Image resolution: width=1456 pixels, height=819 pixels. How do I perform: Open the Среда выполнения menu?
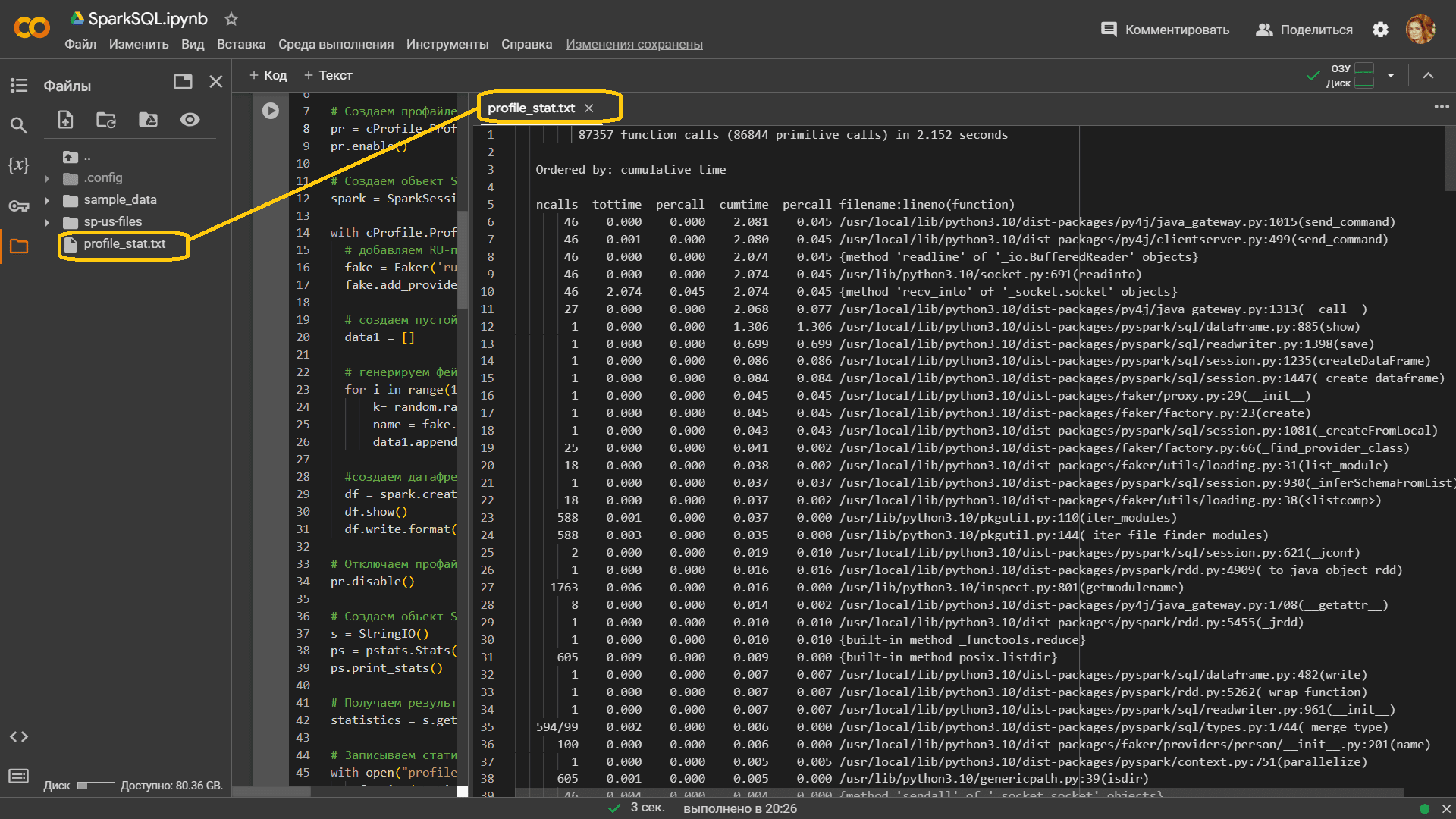336,44
